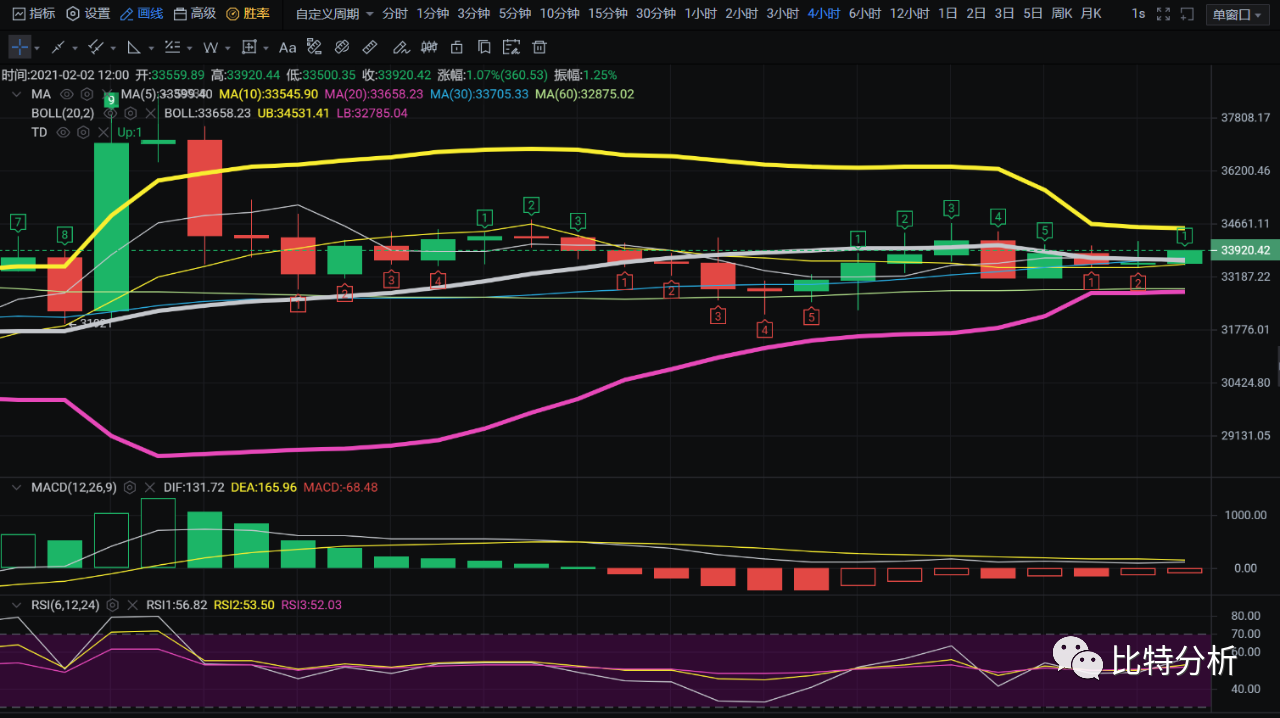Click the trash icon to delete drawings
This screenshot has width=1280, height=718.
[539, 47]
